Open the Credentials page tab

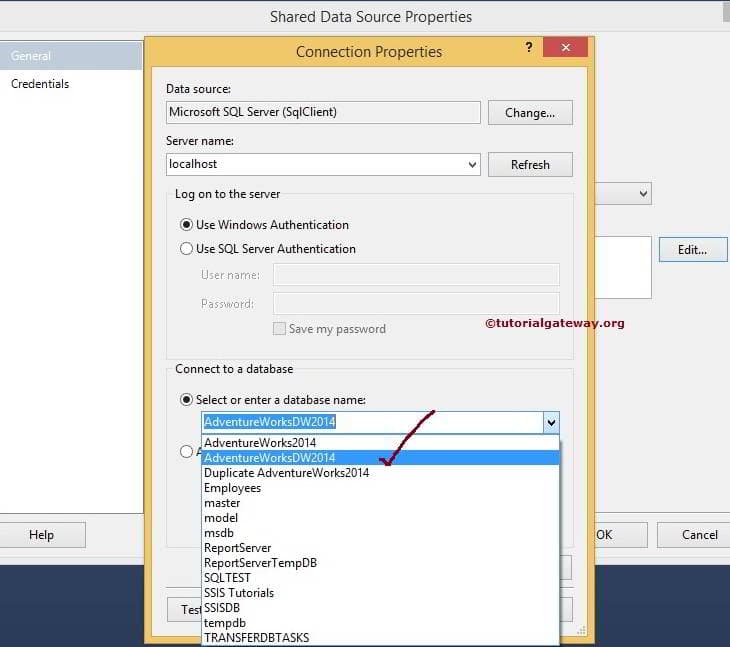(71, 84)
